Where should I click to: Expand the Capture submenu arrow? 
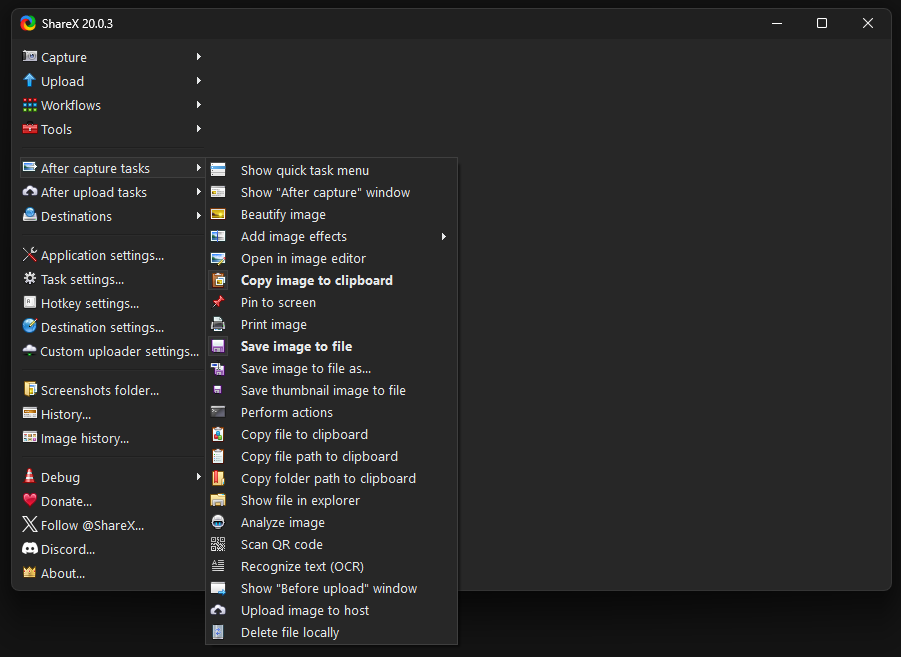(x=198, y=56)
